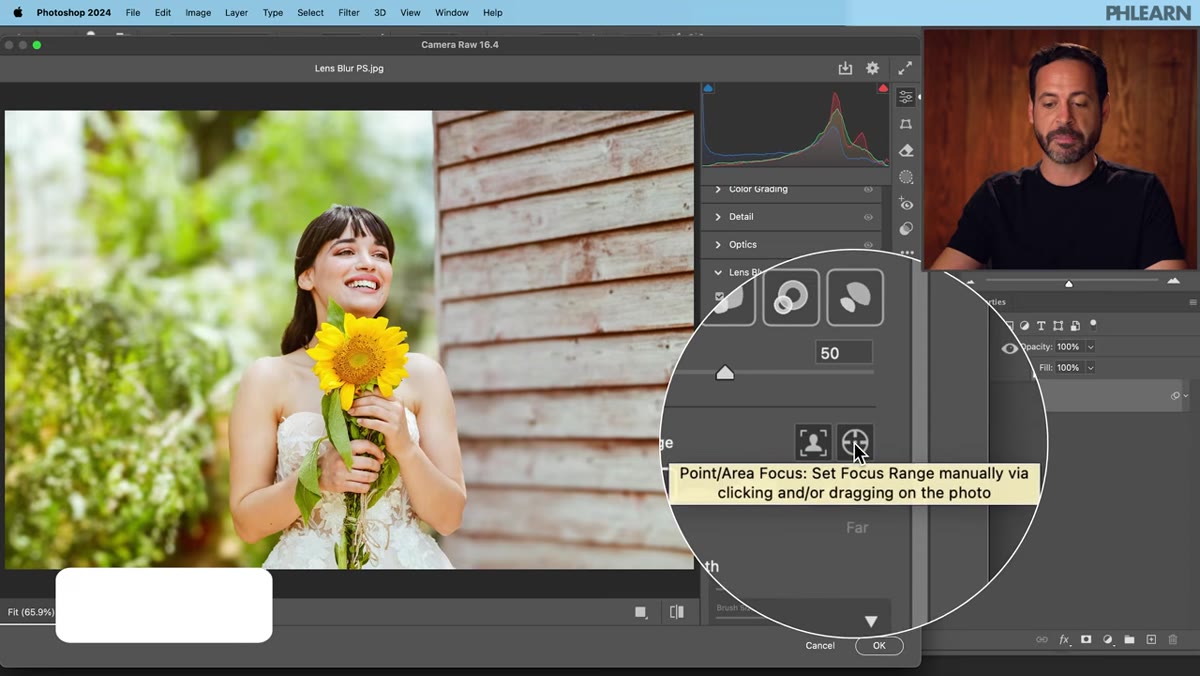Click the Blur Amount field showing 50
1200x676 pixels.
click(844, 353)
